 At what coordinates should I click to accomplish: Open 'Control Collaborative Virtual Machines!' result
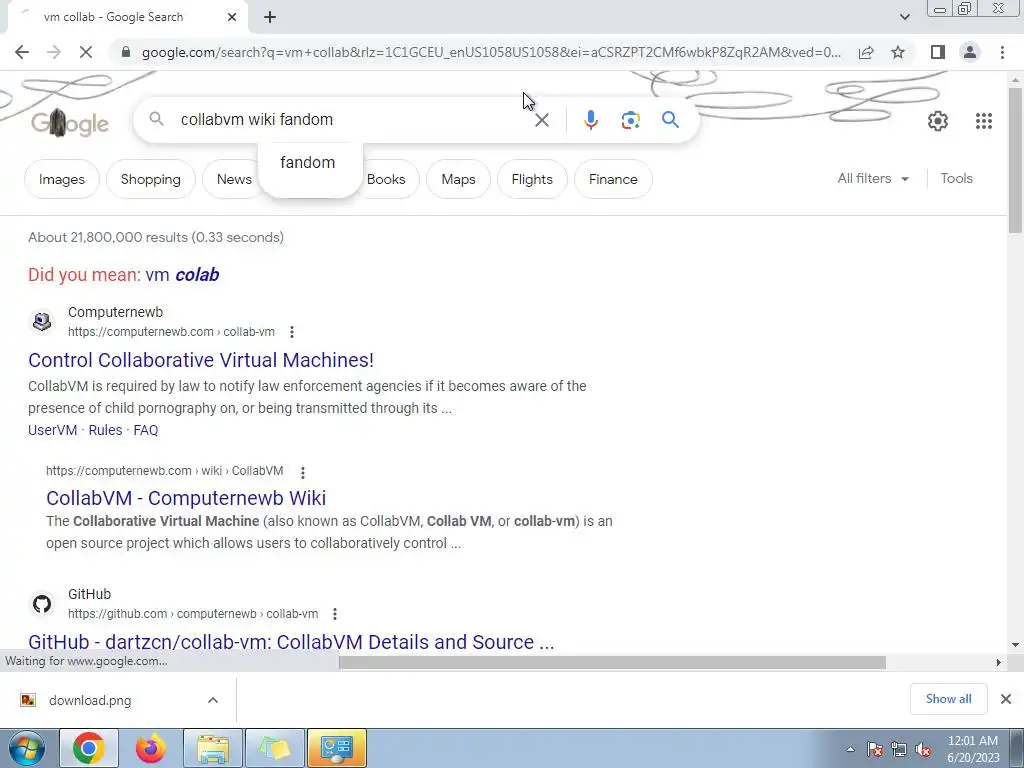click(201, 360)
